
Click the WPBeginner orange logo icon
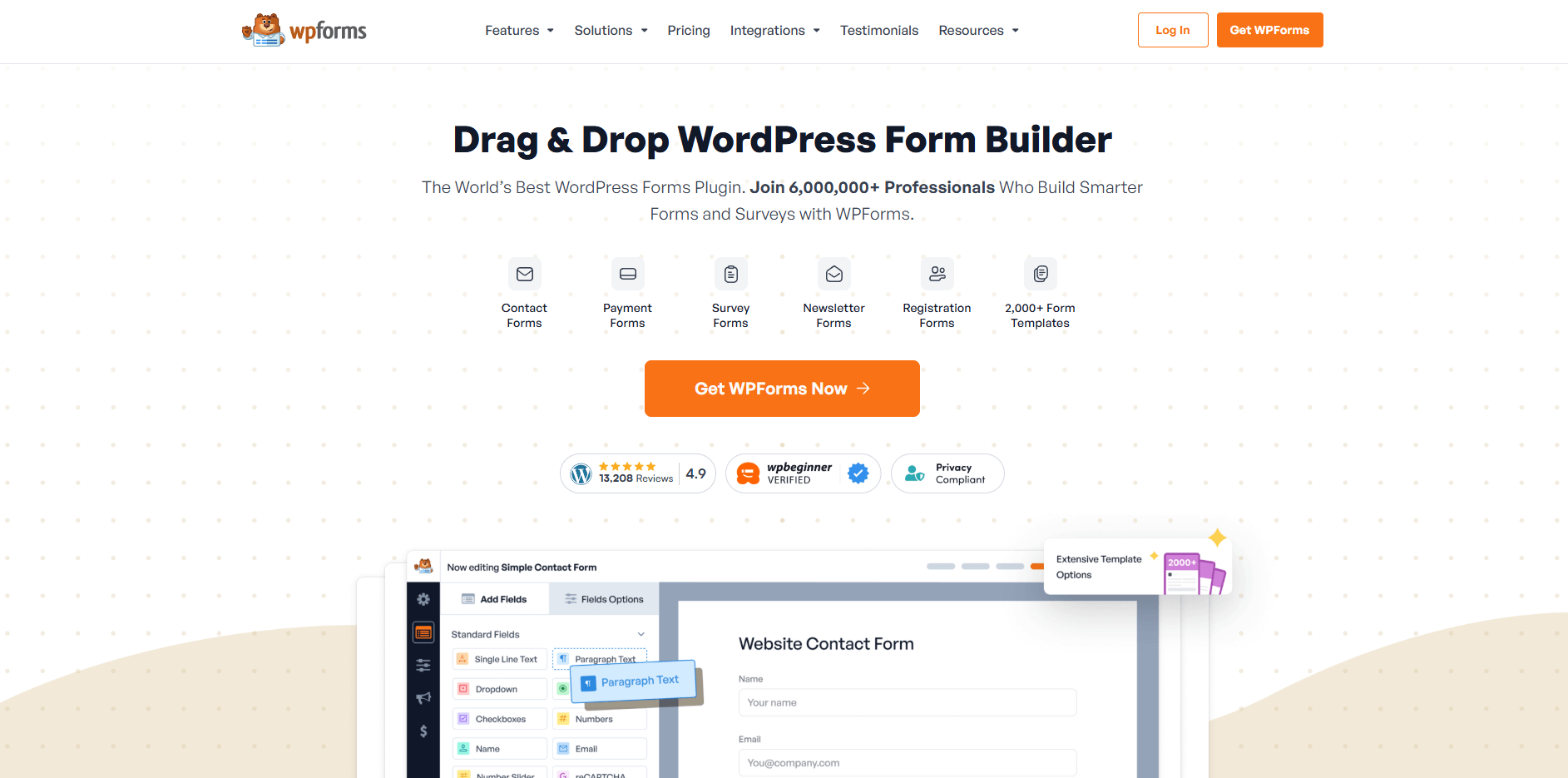click(x=749, y=473)
